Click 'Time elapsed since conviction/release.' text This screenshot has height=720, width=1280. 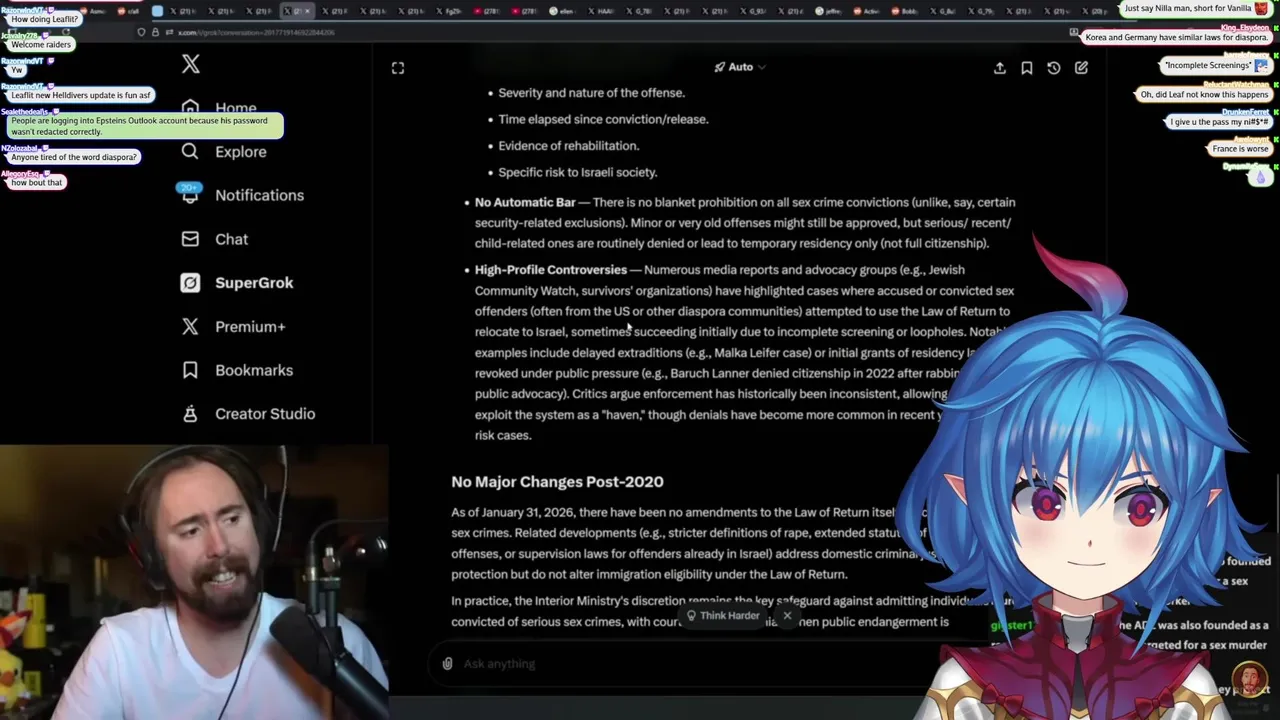[x=603, y=119]
